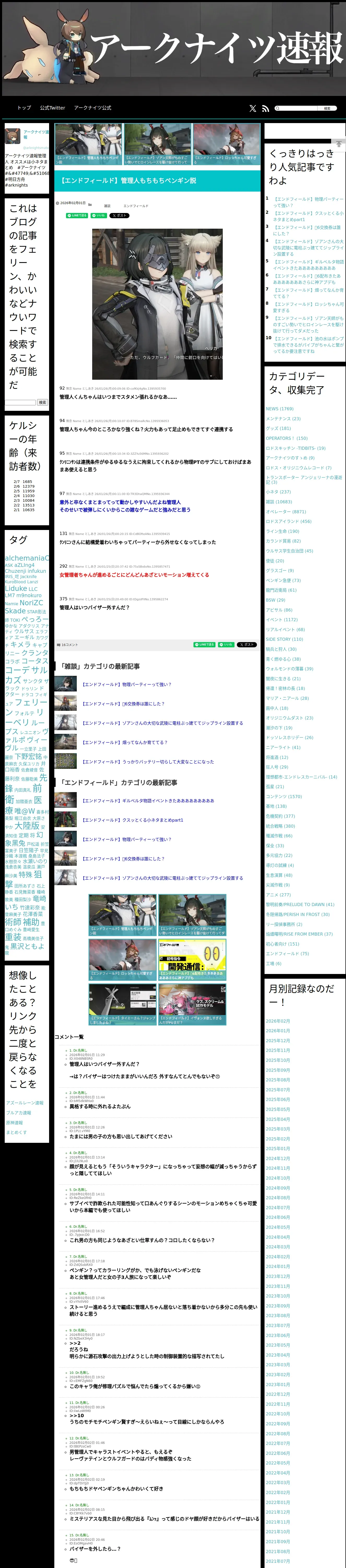Open 雑談 list article うっかりバッテリー切らして大変なことになった
Image resolution: width=346 pixels, height=1568 pixels.
tap(148, 762)
